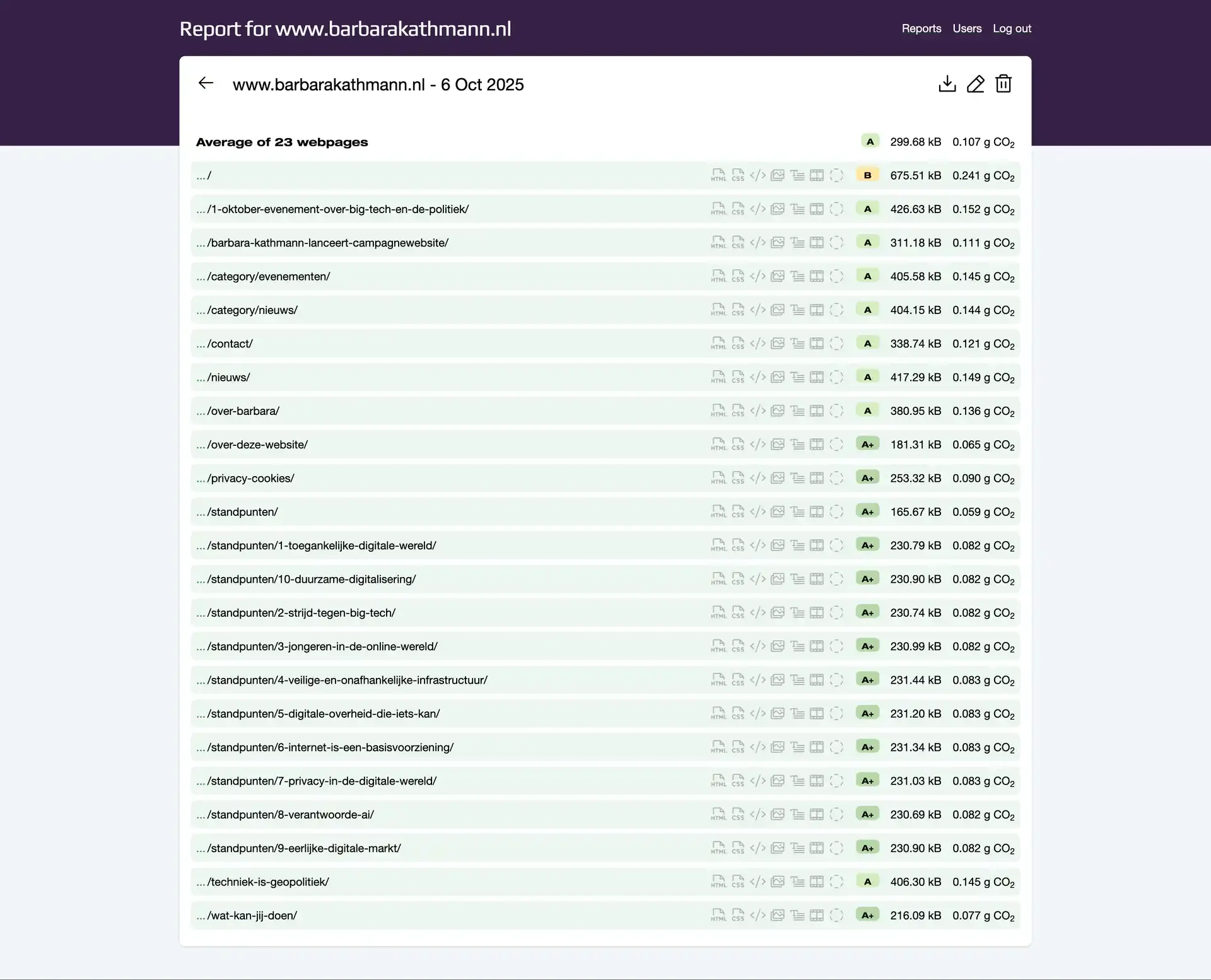
Task: Open the Reports menu item
Action: [921, 28]
